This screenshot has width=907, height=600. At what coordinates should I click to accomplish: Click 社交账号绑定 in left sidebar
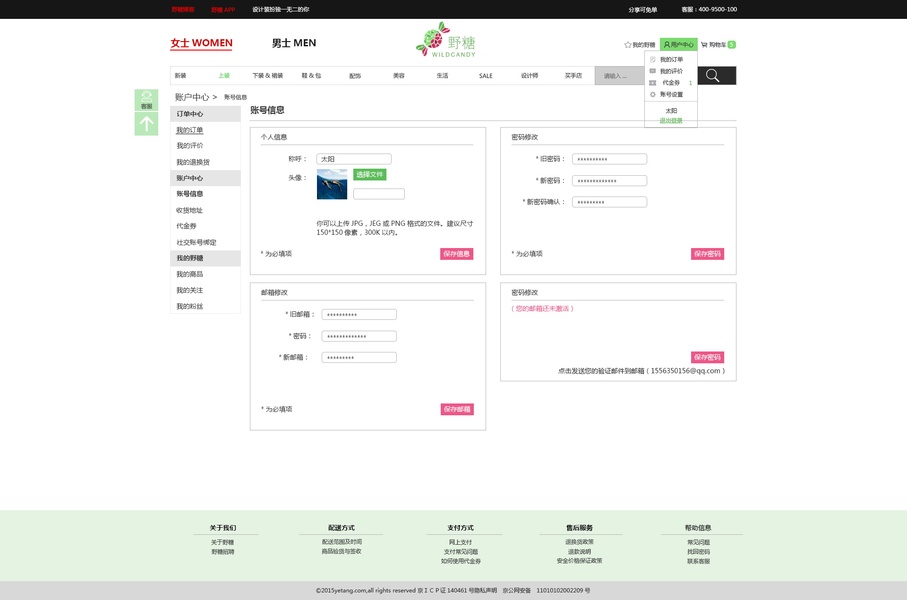point(196,242)
